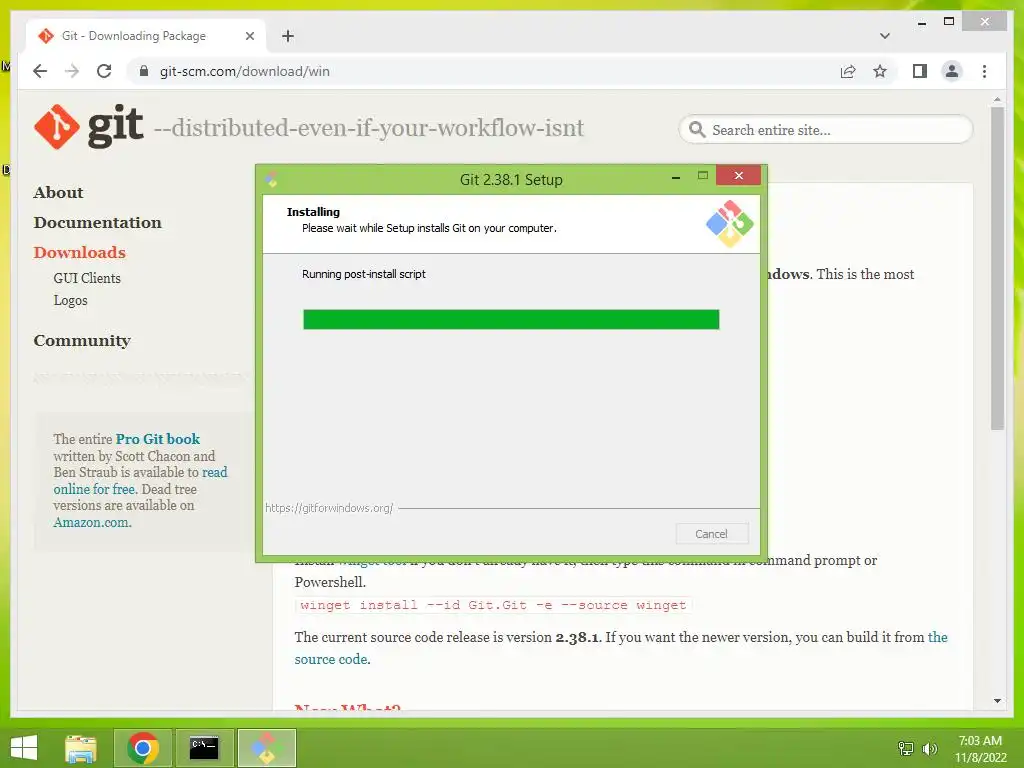Screen dimensions: 1024x768
Task: Click the network tray icon
Action: pos(905,748)
